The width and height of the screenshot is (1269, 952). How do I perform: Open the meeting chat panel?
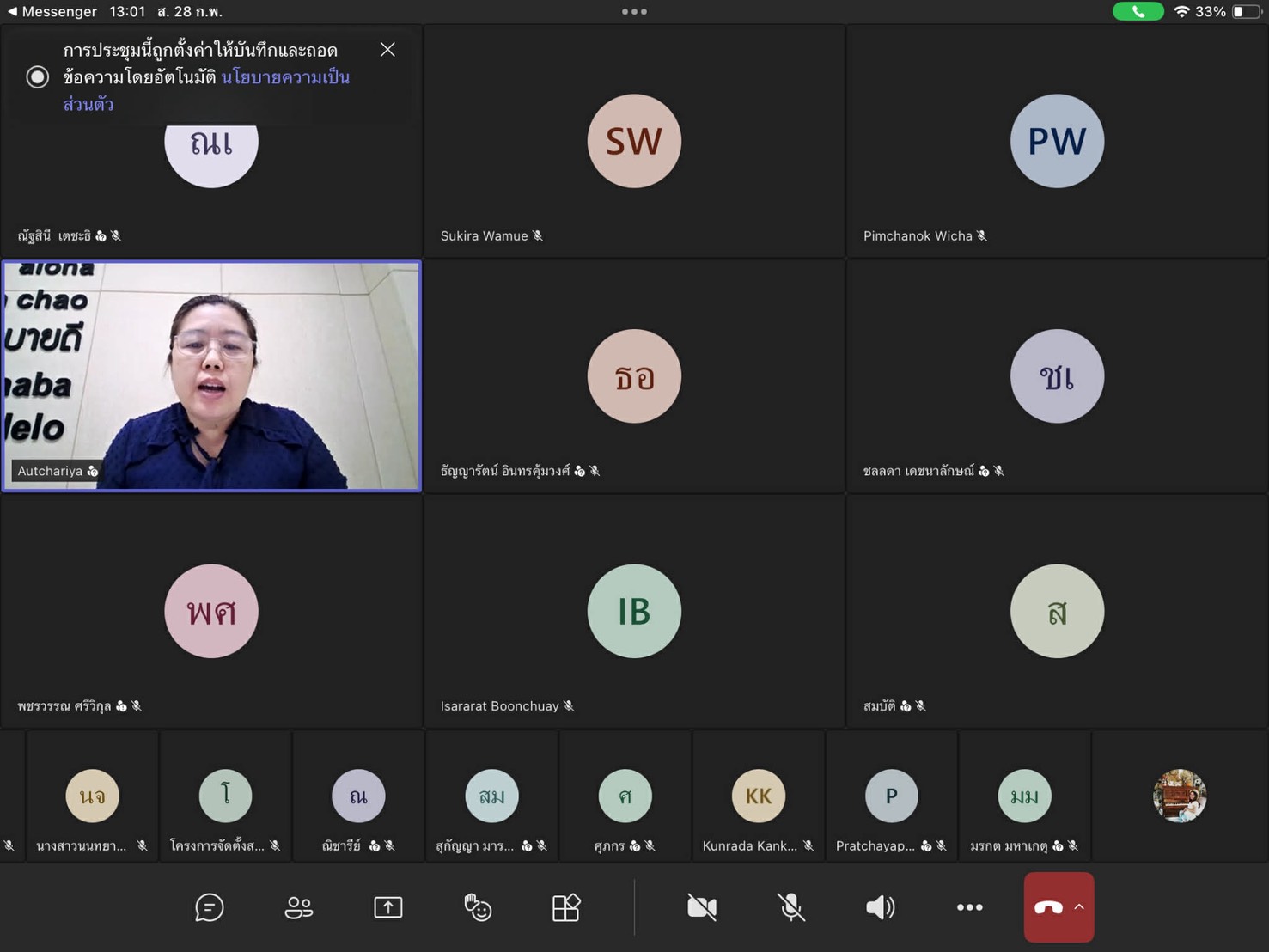pos(209,907)
